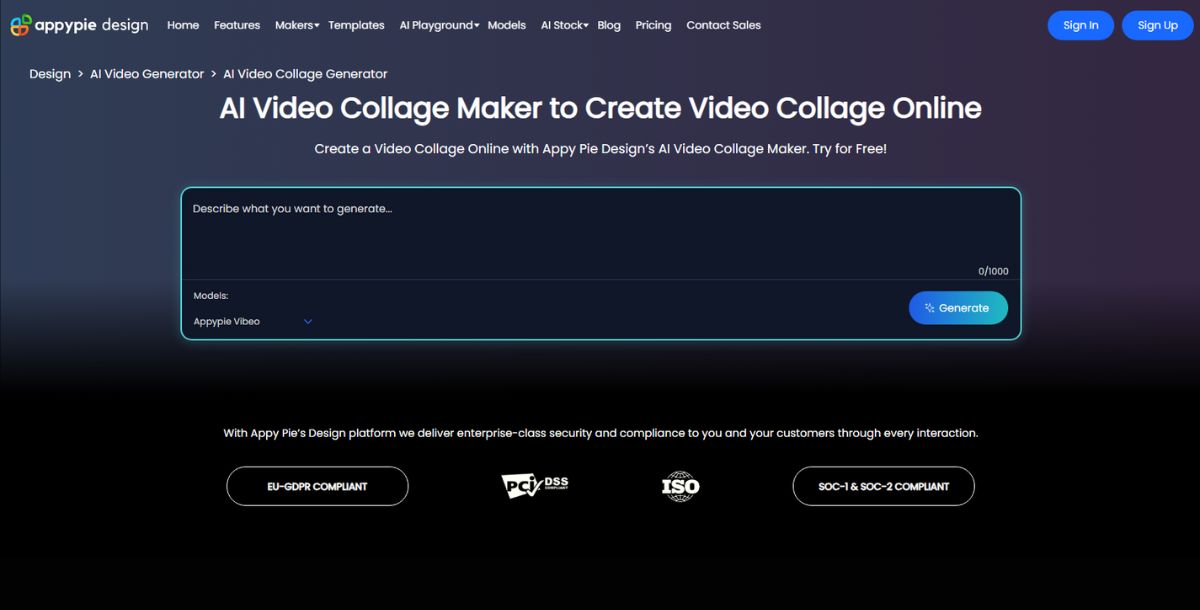Open the Home page
The height and width of the screenshot is (610, 1200).
183,25
